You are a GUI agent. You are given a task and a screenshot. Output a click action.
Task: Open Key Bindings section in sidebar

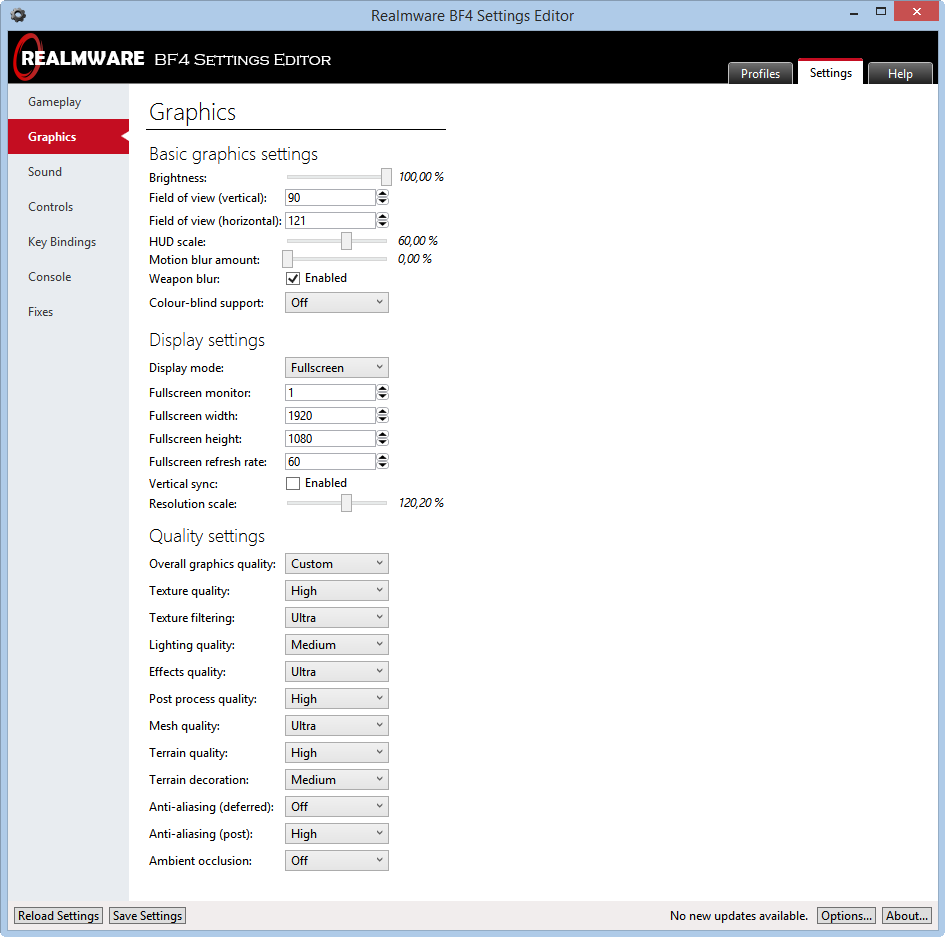coord(68,241)
